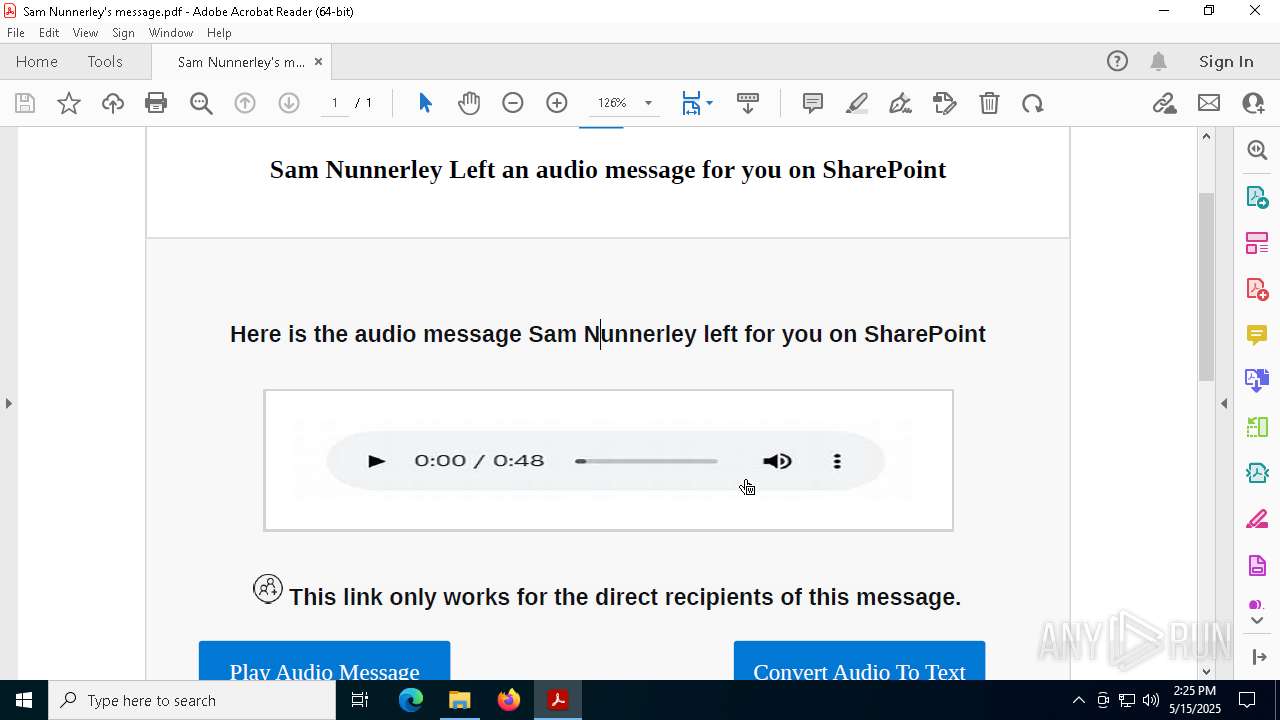The width and height of the screenshot is (1280, 720).
Task: Add a sticky note comment
Action: click(813, 103)
